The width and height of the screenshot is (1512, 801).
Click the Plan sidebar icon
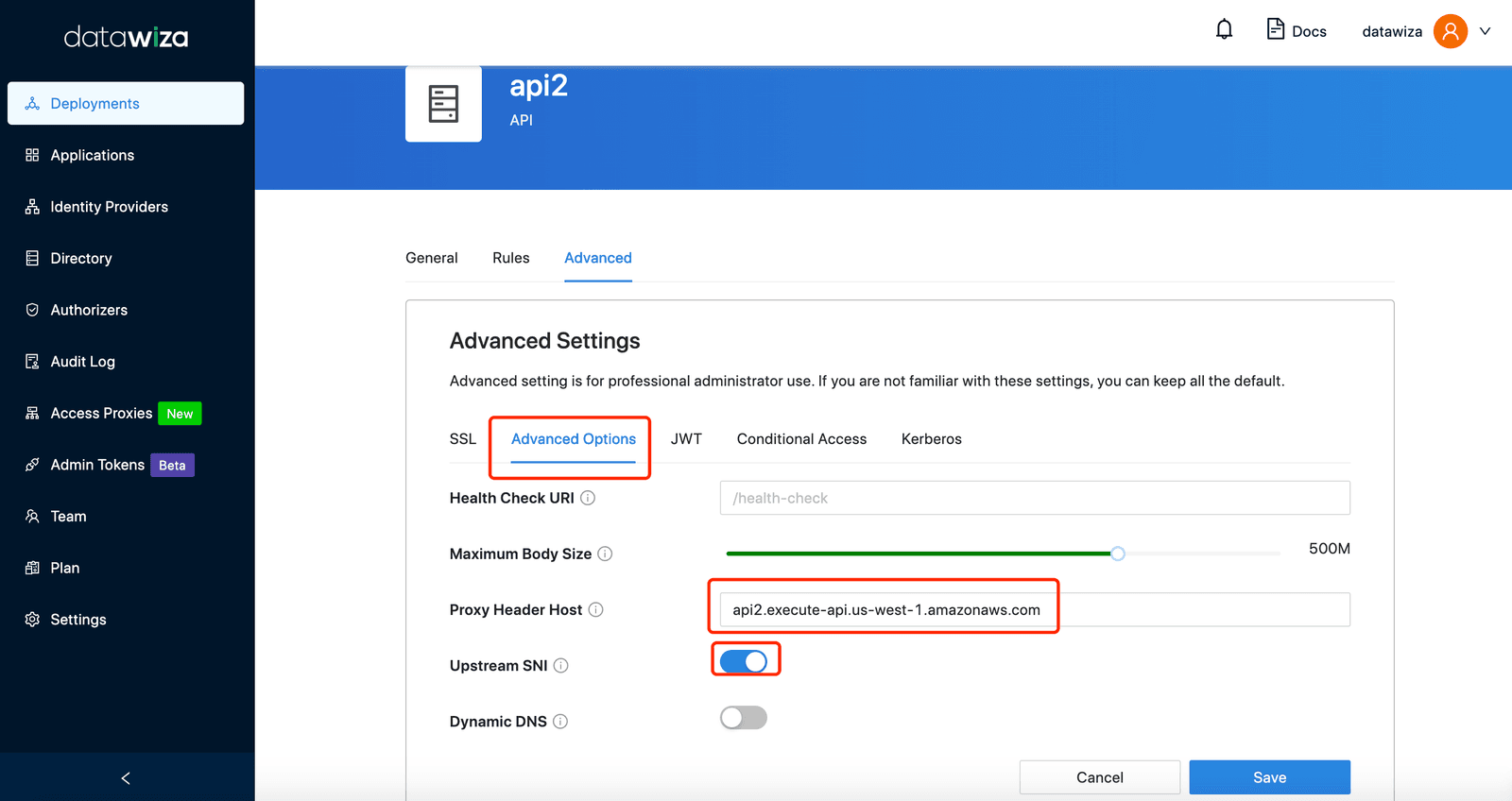click(32, 568)
